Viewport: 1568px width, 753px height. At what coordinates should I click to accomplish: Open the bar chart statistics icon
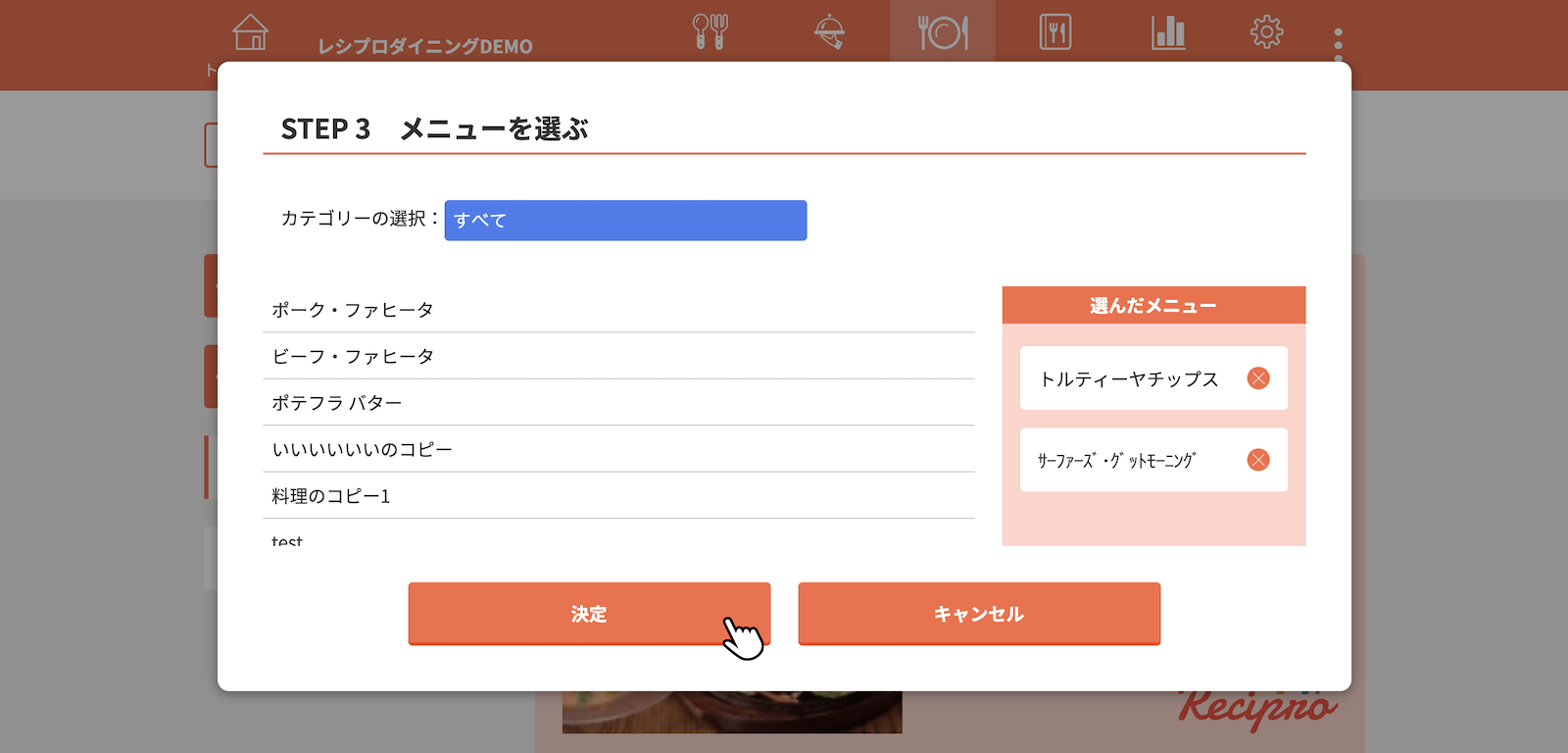[x=1168, y=32]
